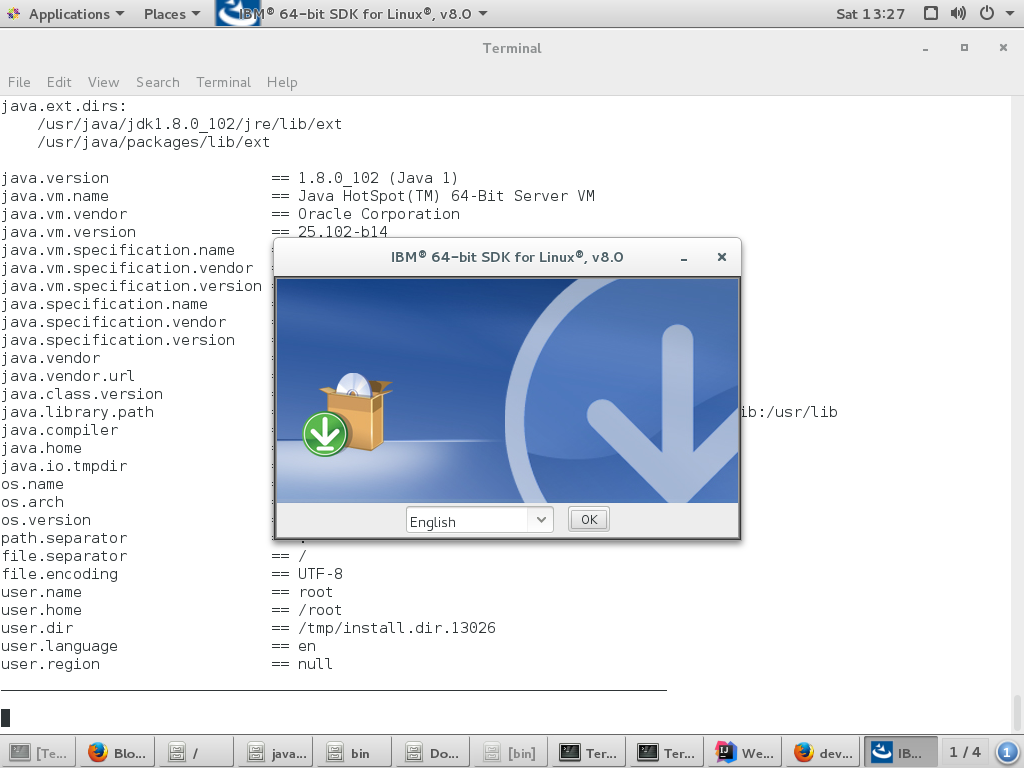Minimize the Terminal window
The height and width of the screenshot is (768, 1024).
tap(925, 49)
